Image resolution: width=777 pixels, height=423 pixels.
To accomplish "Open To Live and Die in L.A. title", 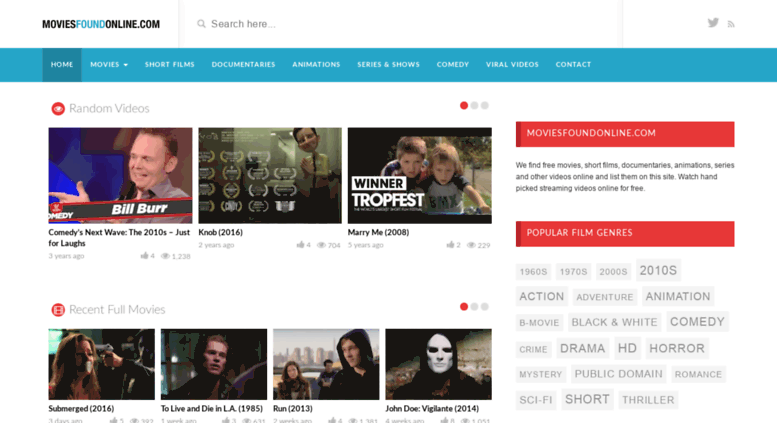I will click(x=212, y=409).
